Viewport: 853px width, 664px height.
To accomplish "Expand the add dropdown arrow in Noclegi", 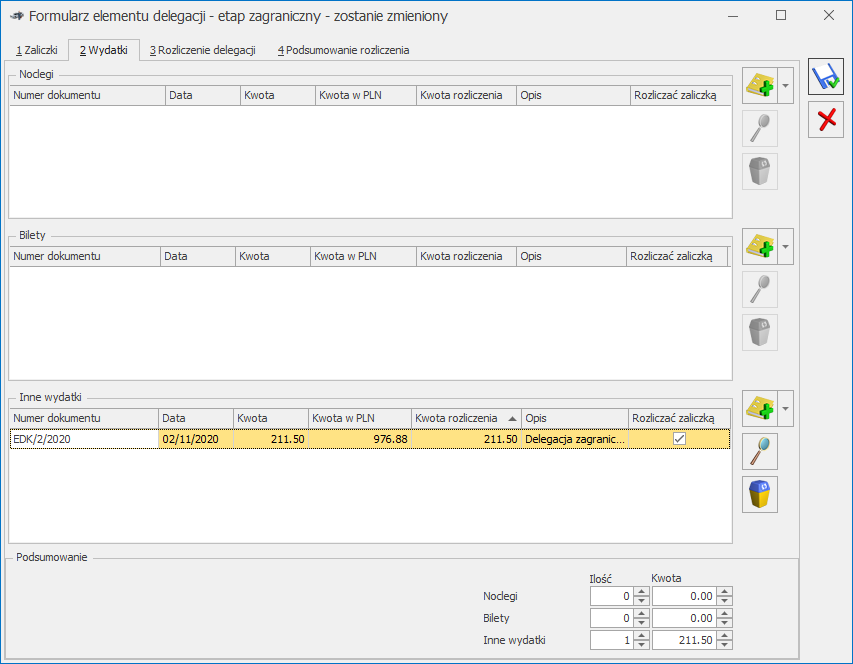I will coord(786,85).
